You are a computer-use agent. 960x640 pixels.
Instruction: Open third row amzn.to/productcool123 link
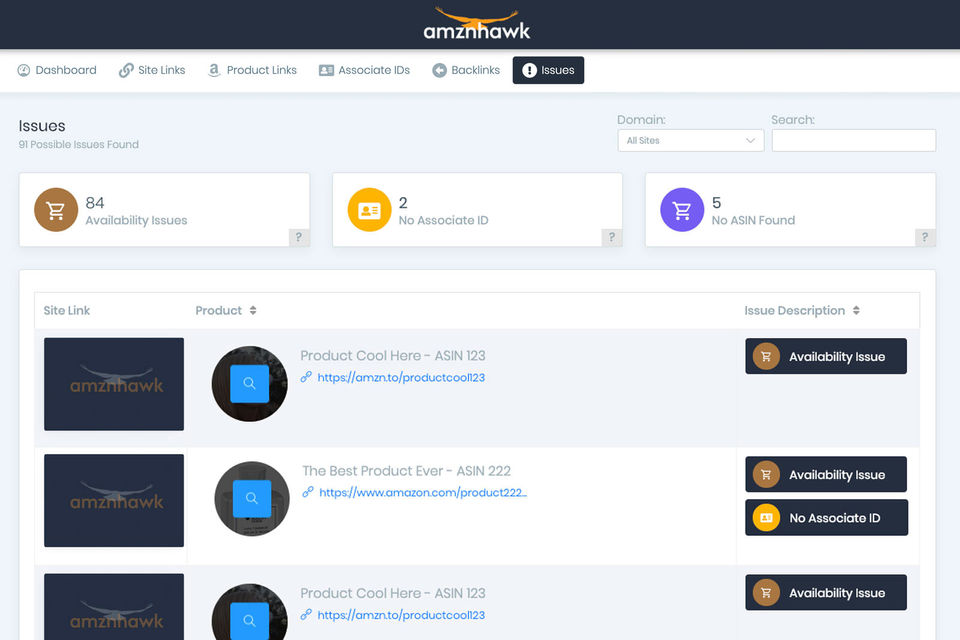(x=401, y=616)
